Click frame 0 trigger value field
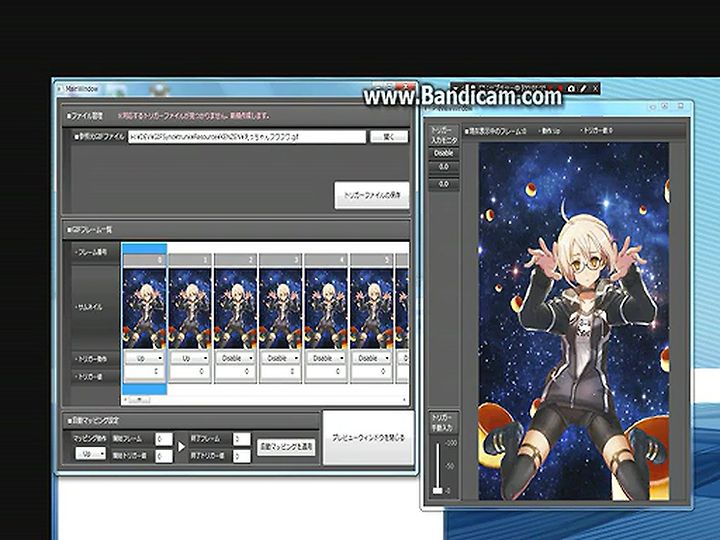Image resolution: width=720 pixels, height=540 pixels. [x=145, y=371]
